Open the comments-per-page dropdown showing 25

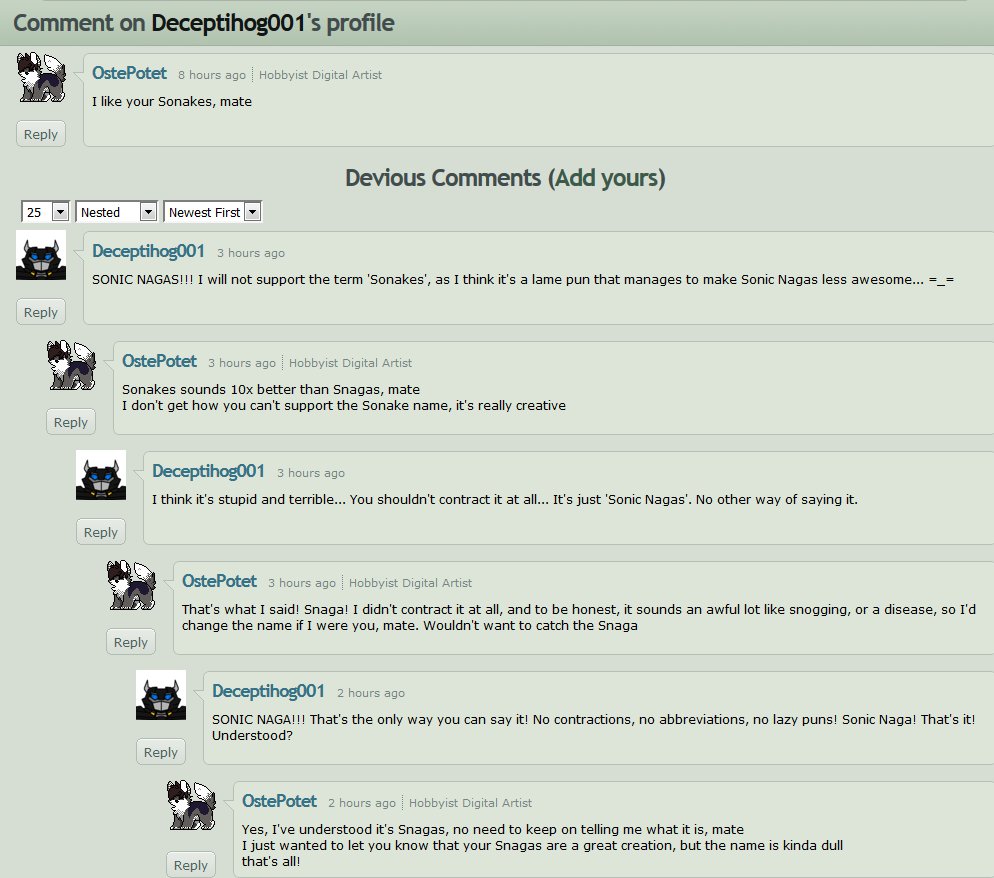(45, 212)
